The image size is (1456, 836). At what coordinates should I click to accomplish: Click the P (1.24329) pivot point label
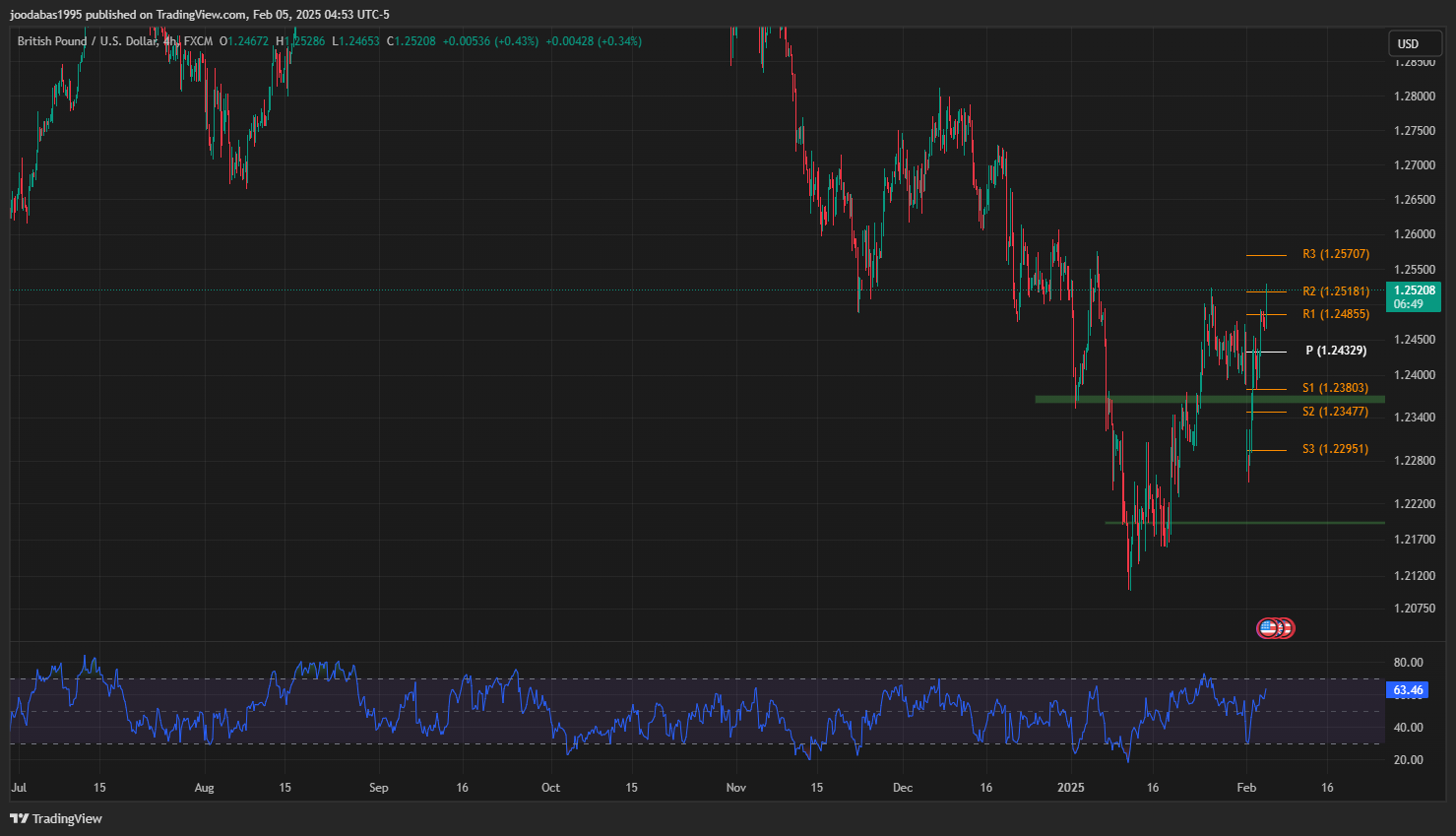[1335, 351]
